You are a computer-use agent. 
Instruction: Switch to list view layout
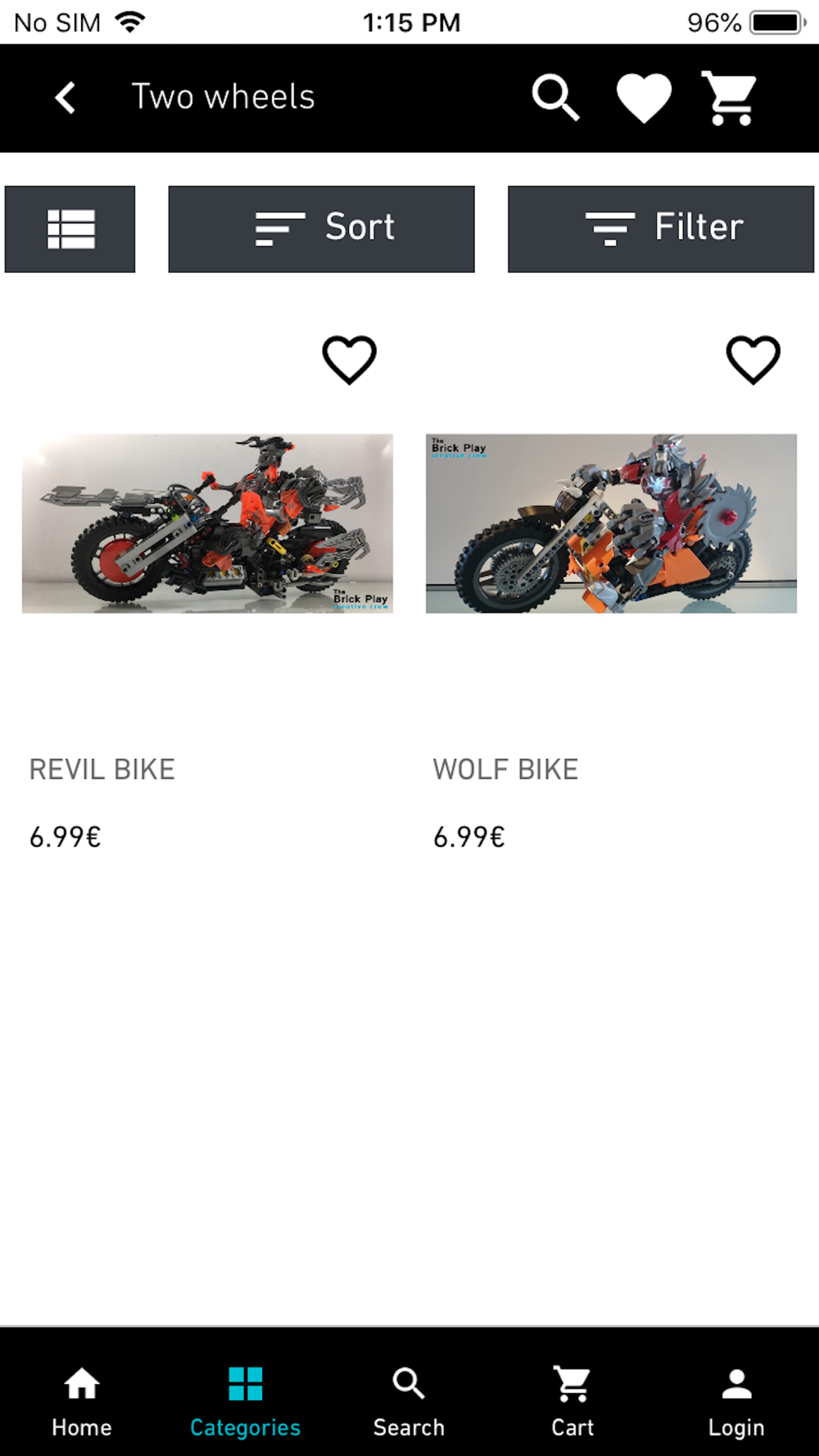pos(70,229)
